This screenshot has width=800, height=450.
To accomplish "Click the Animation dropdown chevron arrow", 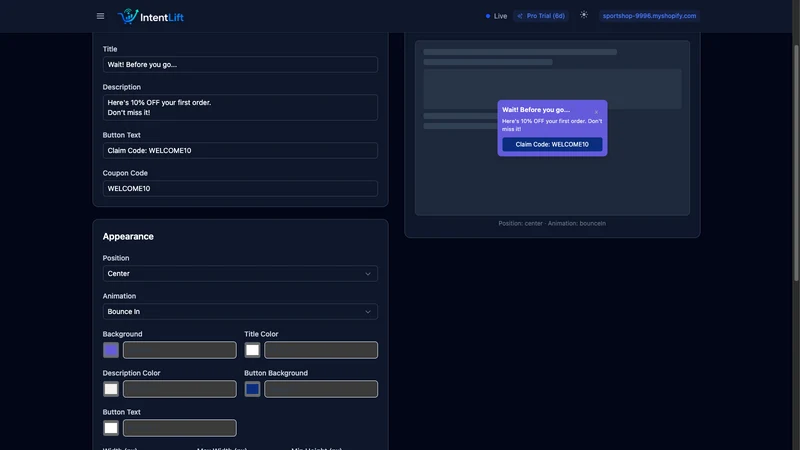I will 368,312.
